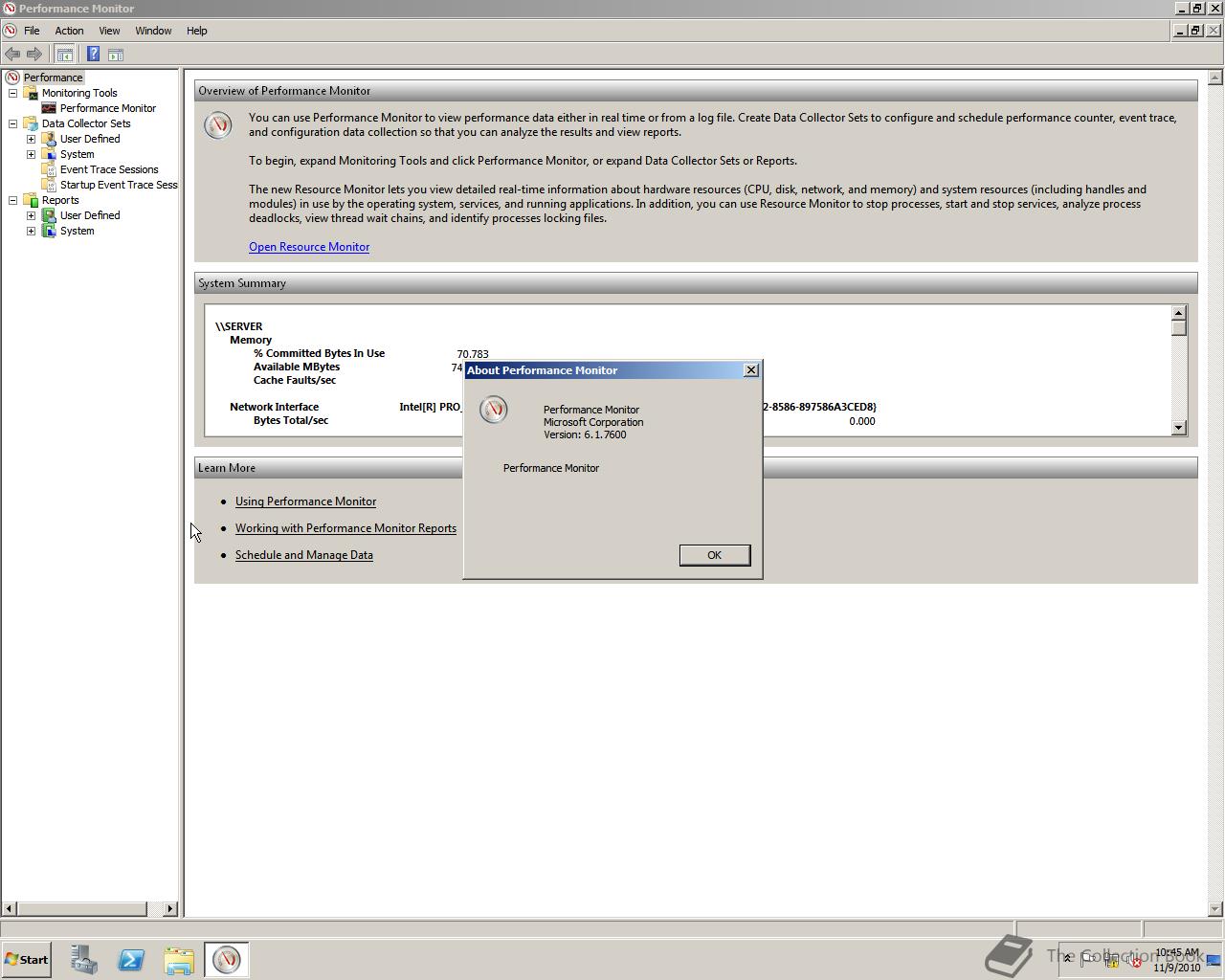
Task: Click System icon under Reports
Action: coord(49,231)
